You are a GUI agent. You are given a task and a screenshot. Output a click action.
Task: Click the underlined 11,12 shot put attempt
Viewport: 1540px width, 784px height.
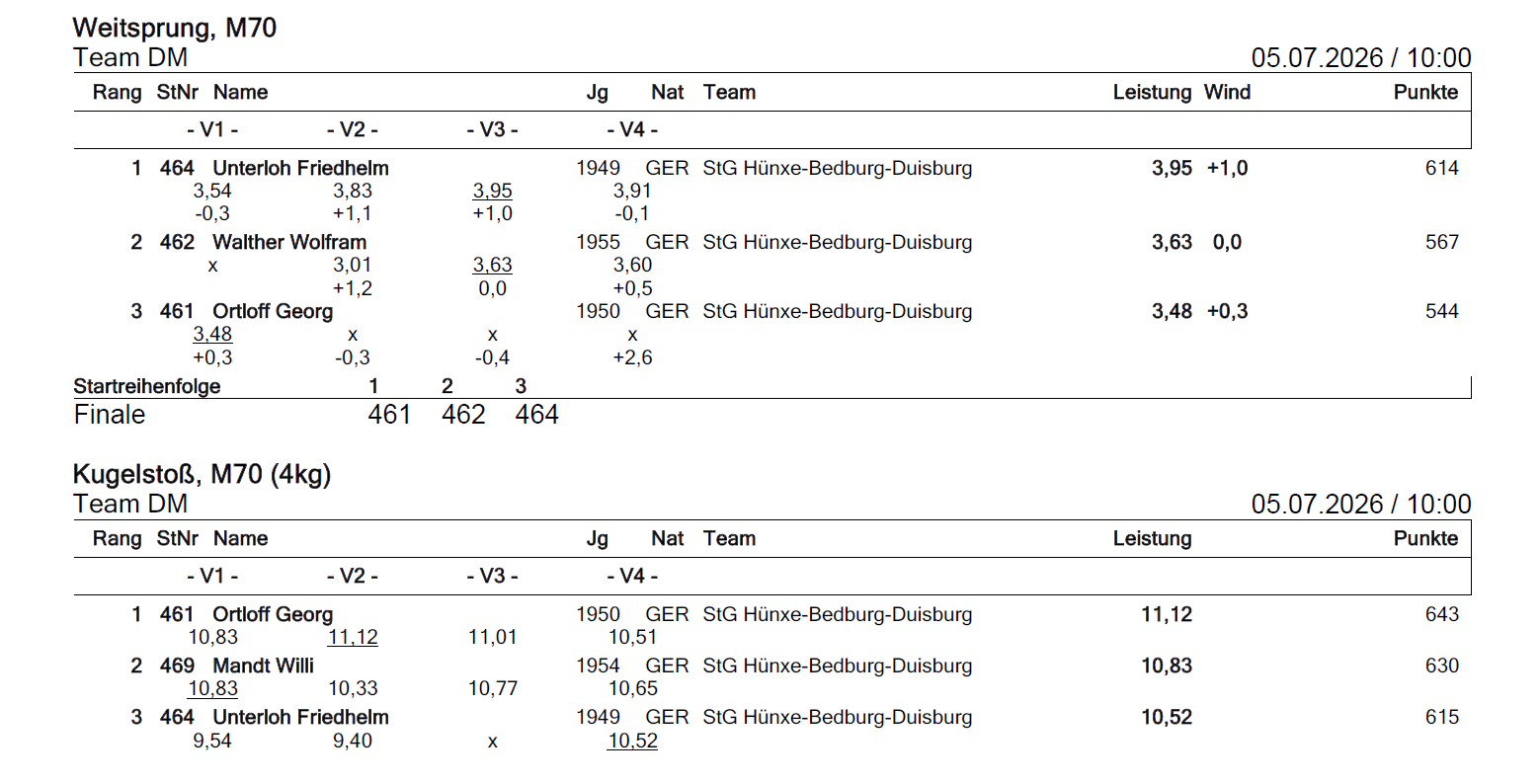coord(353,637)
